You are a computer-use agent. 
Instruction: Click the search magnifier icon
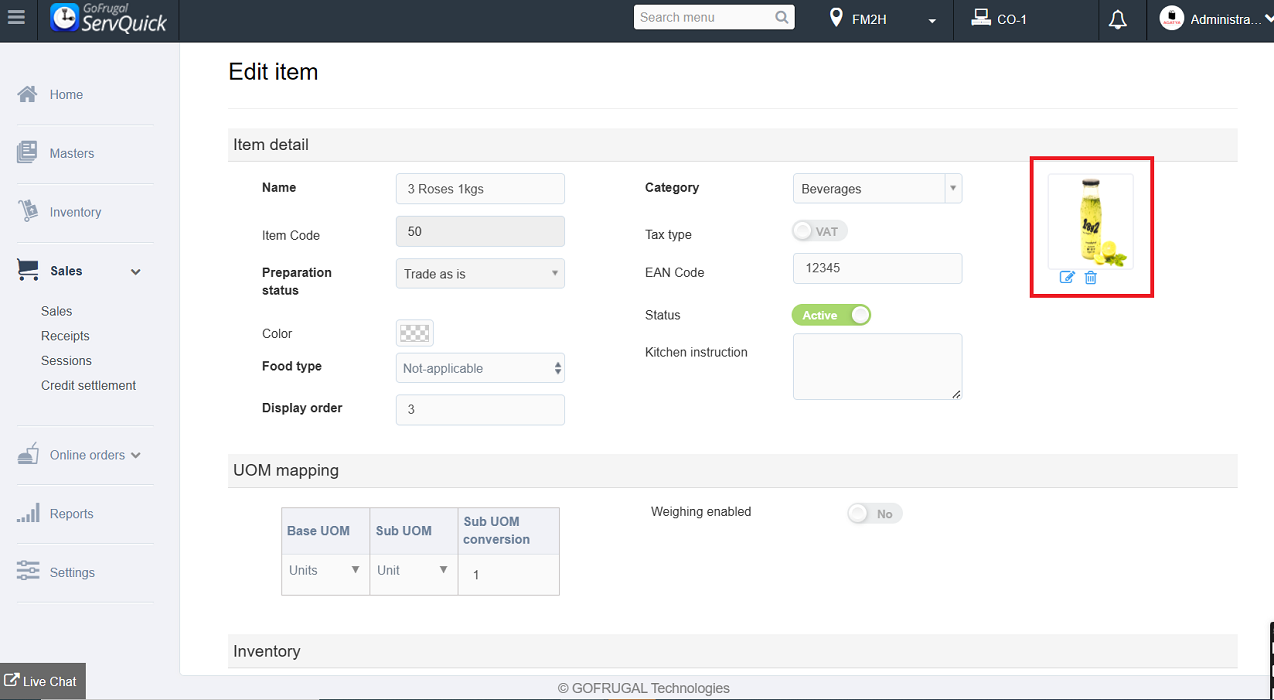[782, 17]
